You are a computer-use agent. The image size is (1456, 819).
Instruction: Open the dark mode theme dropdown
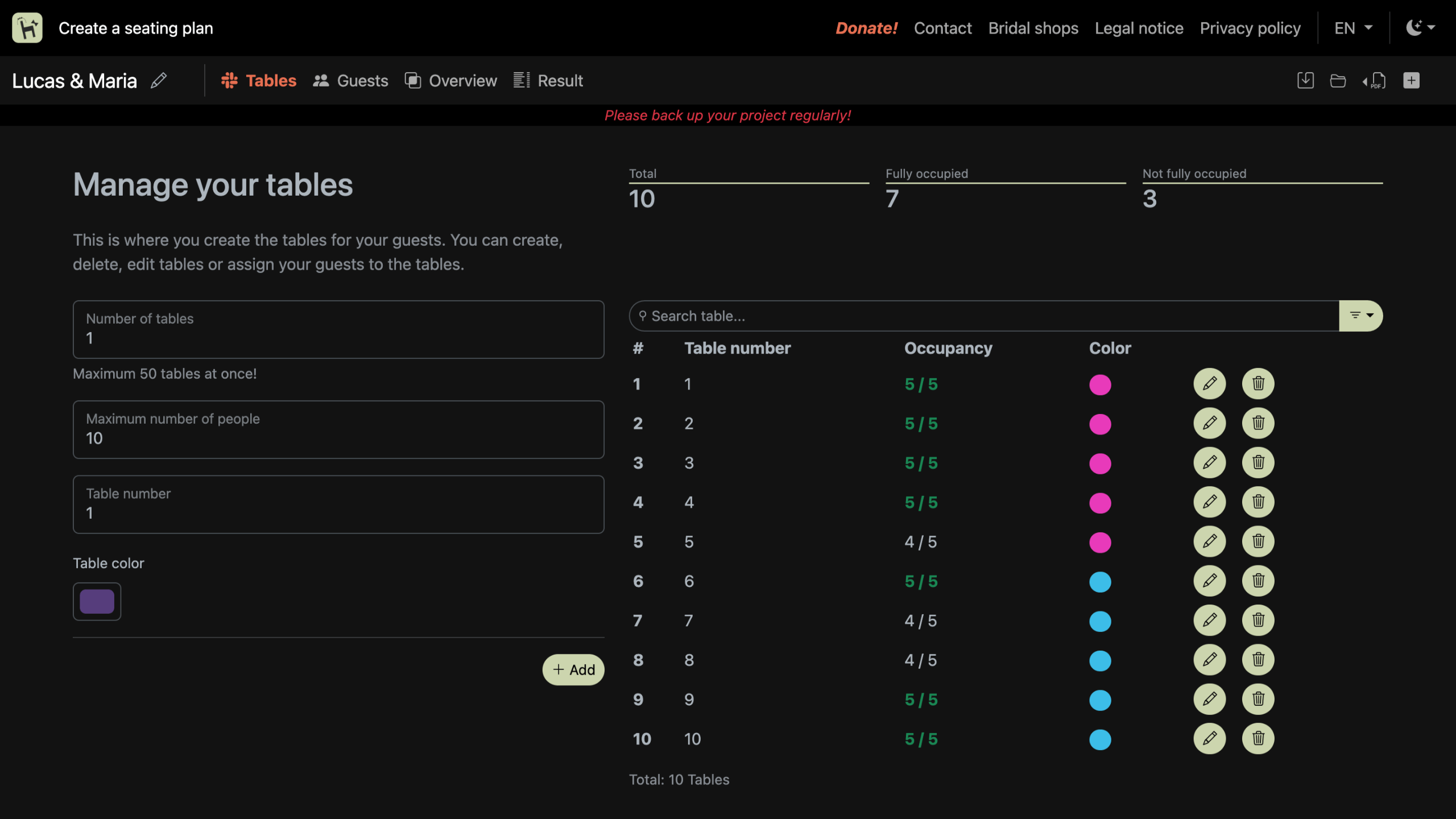click(1420, 28)
